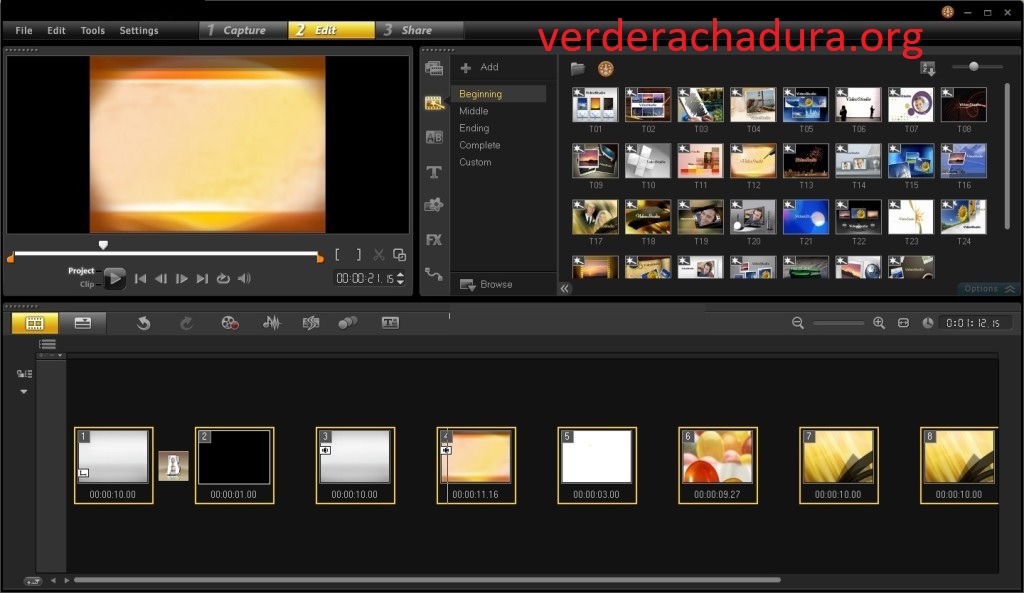Open the Transition library (AB icon)

pyautogui.click(x=434, y=137)
